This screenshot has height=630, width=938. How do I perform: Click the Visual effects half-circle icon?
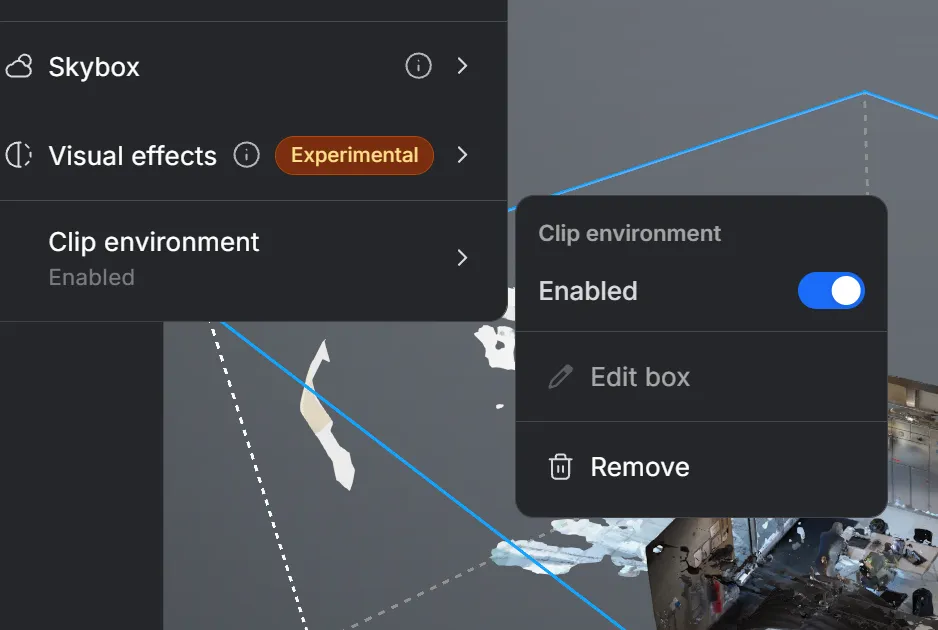[x=19, y=155]
